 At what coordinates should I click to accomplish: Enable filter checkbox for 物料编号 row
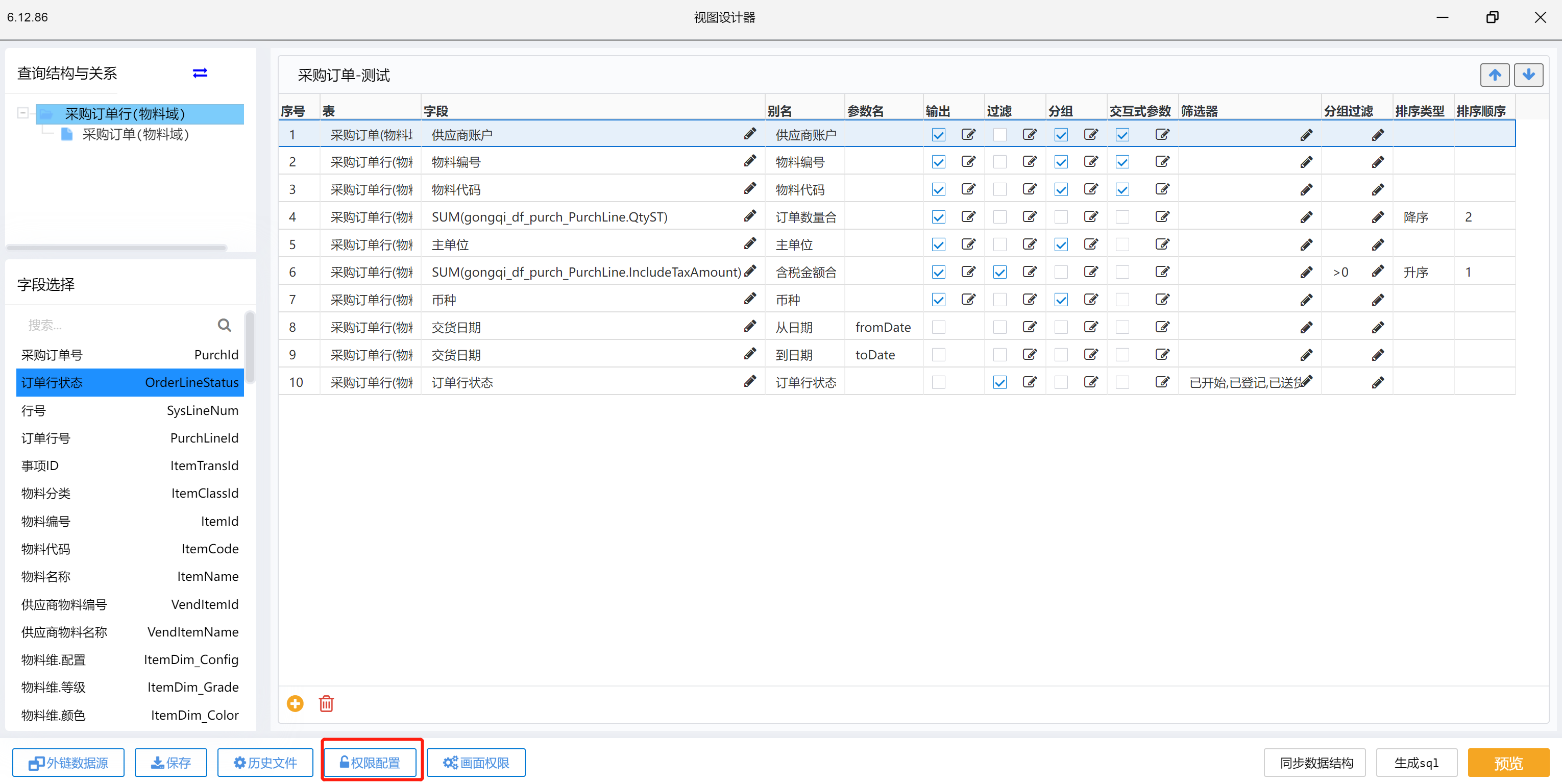(1000, 162)
